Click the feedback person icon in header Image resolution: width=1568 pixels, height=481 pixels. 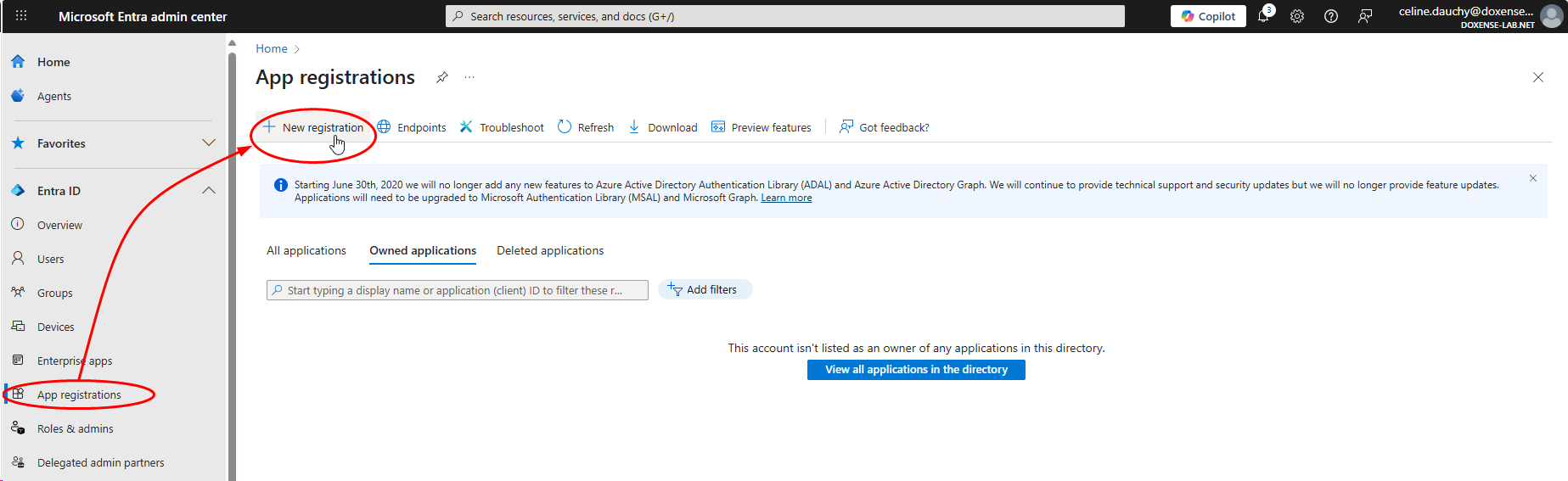1365,16
